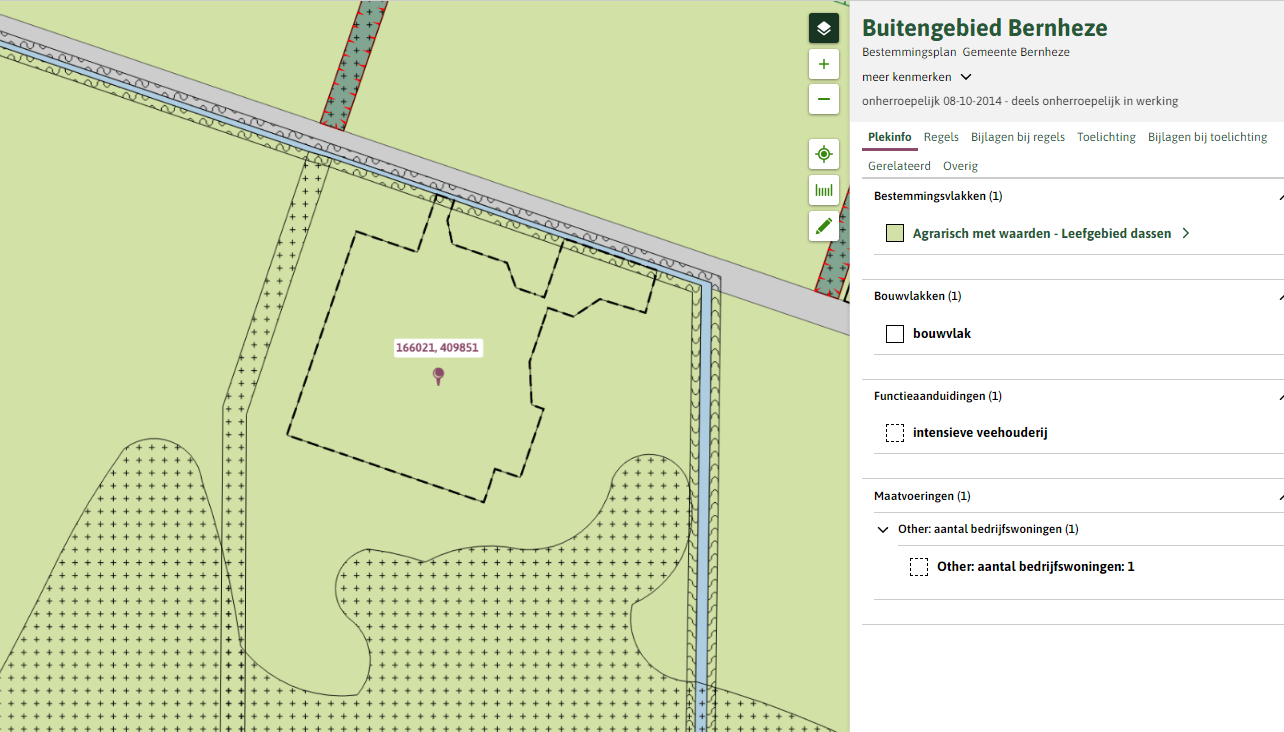Click the 'Bestemmingsplan' plan type label
Image resolution: width=1284 pixels, height=732 pixels.
909,52
